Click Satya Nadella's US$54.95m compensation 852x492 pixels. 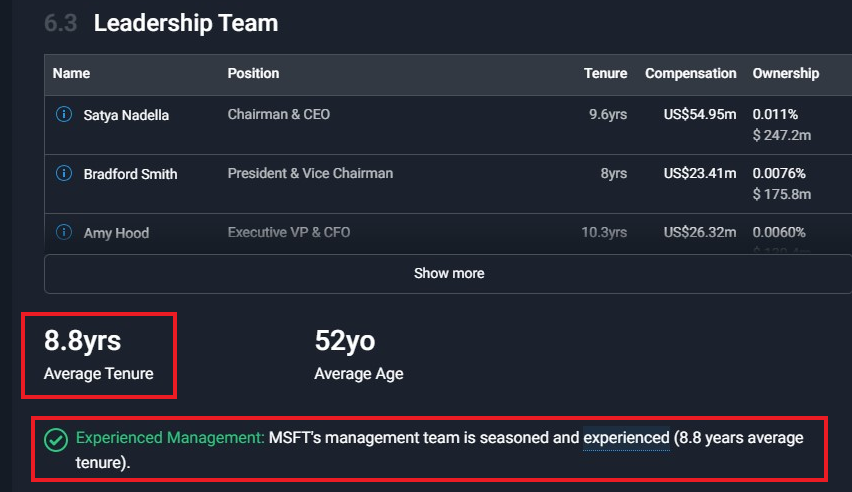pyautogui.click(x=700, y=115)
